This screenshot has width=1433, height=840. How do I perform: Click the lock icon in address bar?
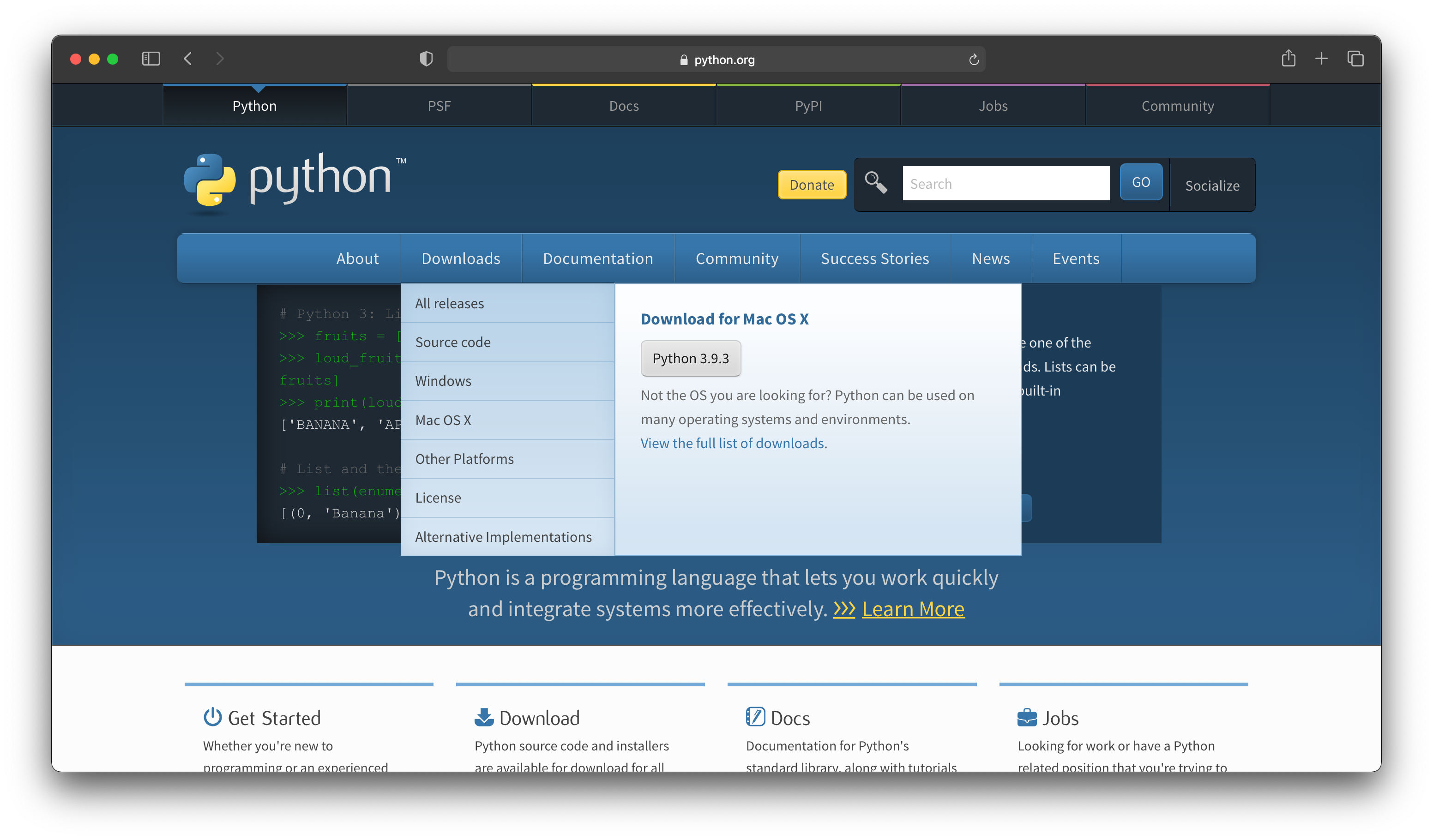coord(684,60)
